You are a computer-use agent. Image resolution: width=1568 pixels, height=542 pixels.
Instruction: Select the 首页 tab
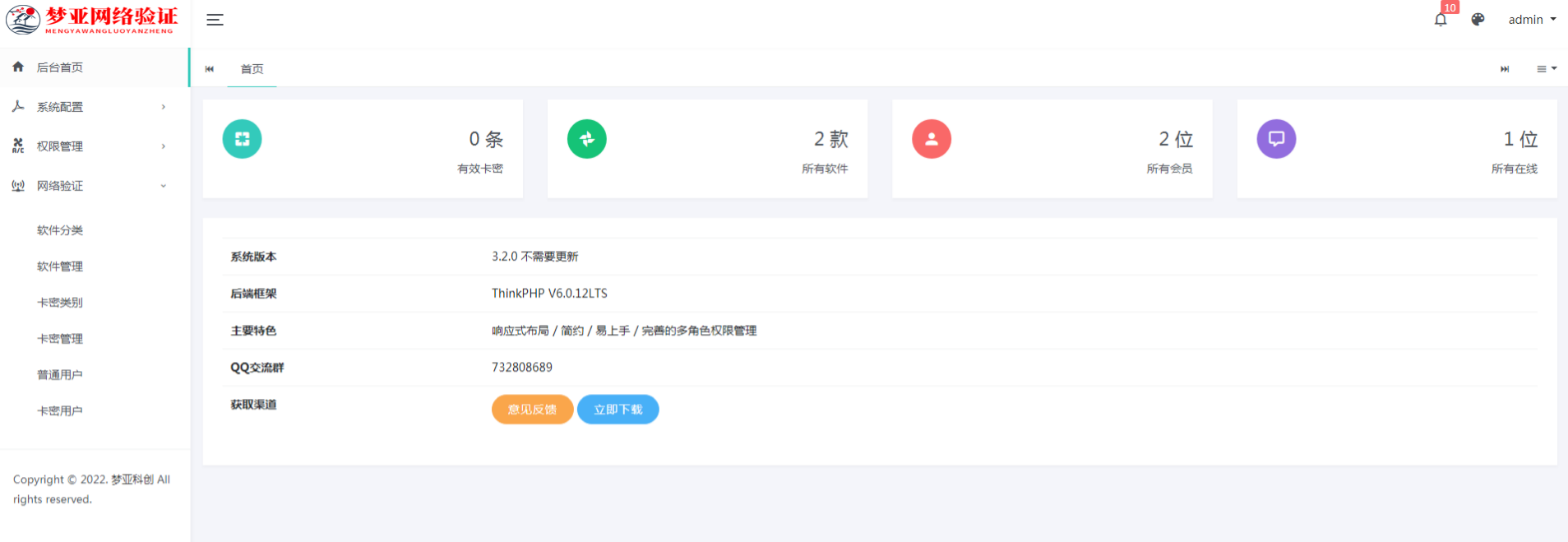[252, 69]
